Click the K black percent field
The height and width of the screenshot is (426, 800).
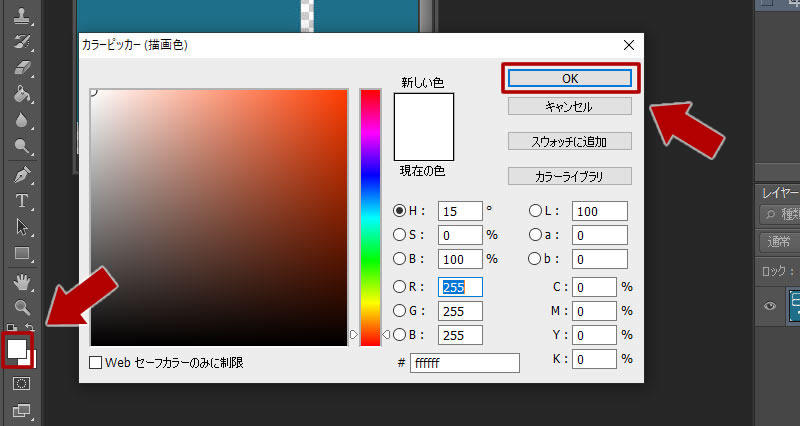click(x=594, y=359)
